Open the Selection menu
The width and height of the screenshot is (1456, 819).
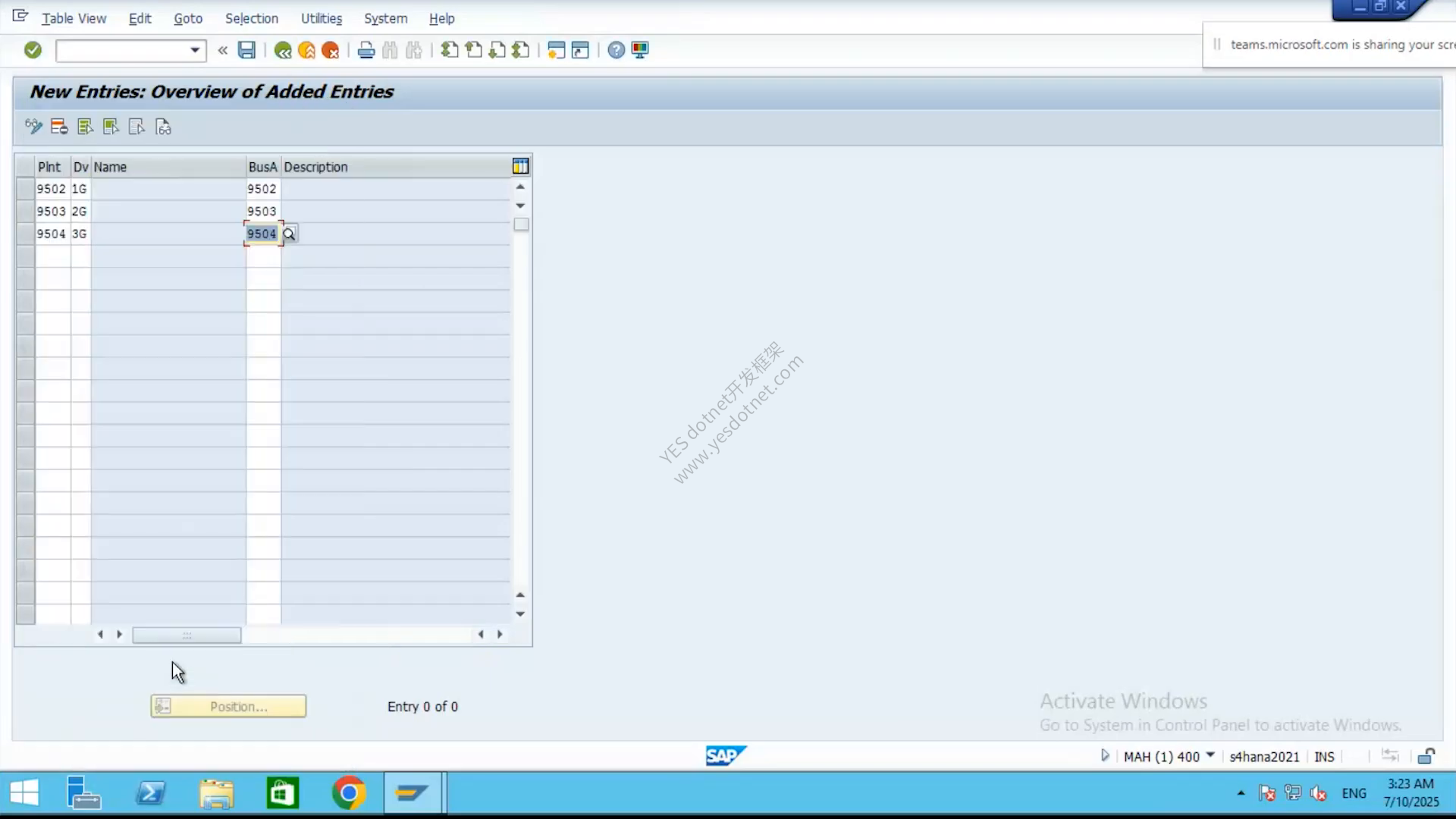[252, 18]
